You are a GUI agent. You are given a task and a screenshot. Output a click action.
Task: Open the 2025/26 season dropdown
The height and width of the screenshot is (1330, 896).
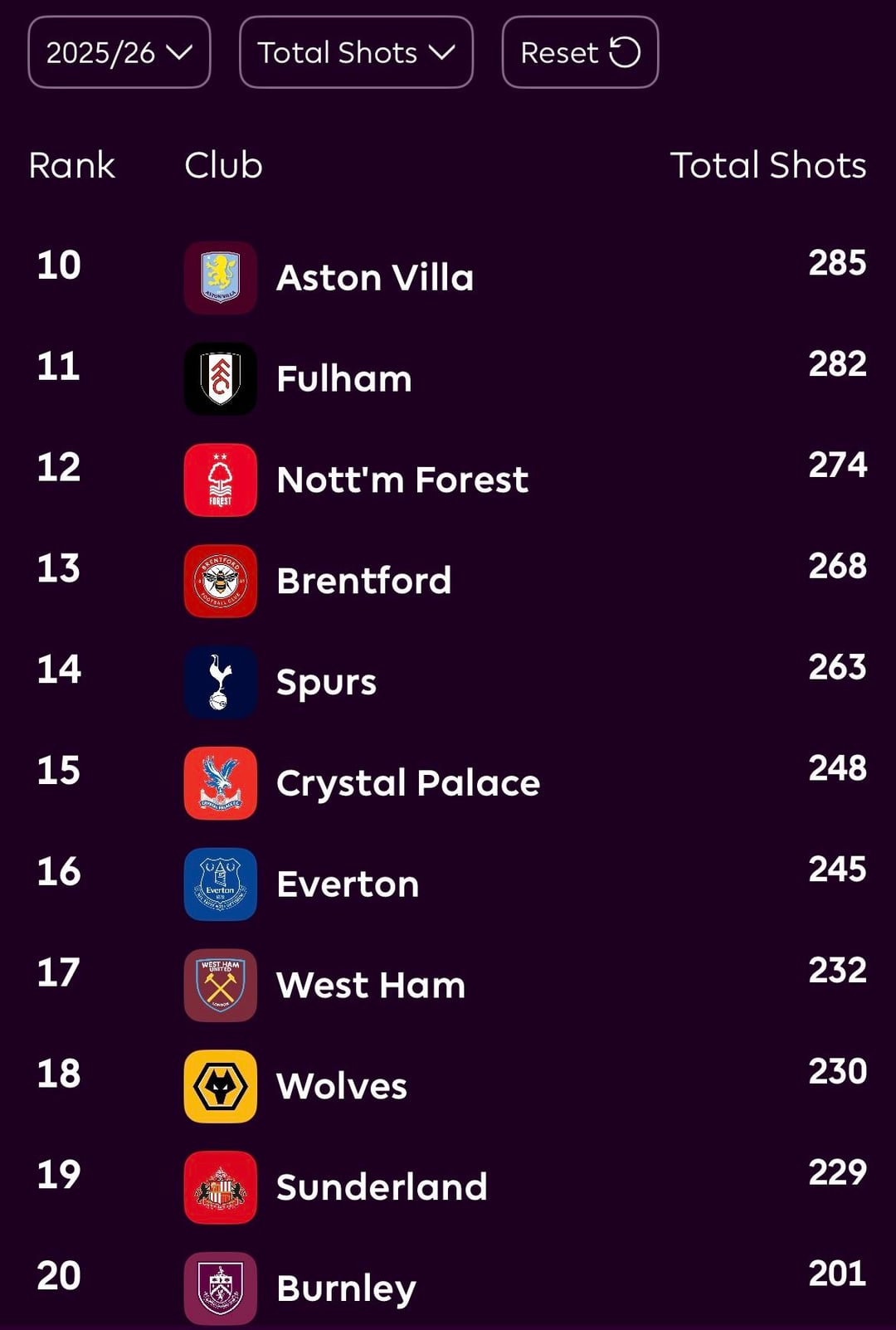click(x=119, y=52)
